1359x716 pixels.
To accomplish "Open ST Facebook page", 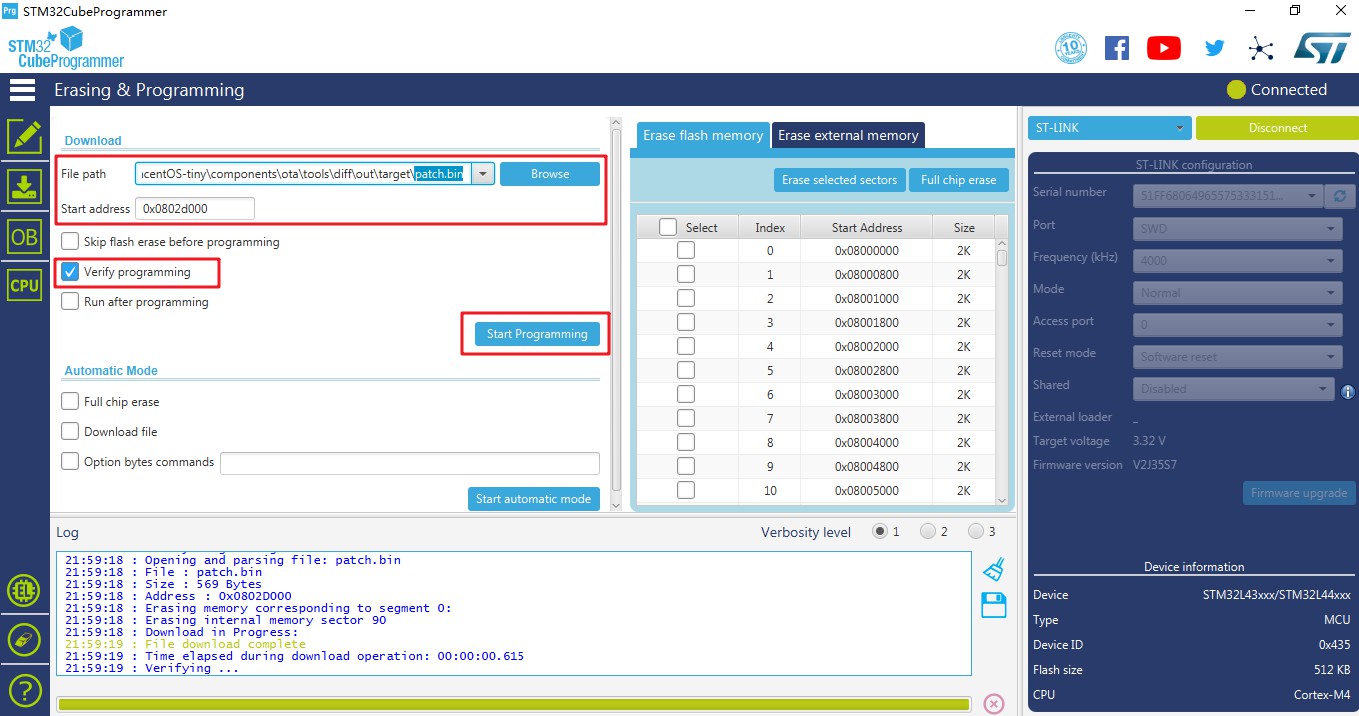I will coord(1117,48).
